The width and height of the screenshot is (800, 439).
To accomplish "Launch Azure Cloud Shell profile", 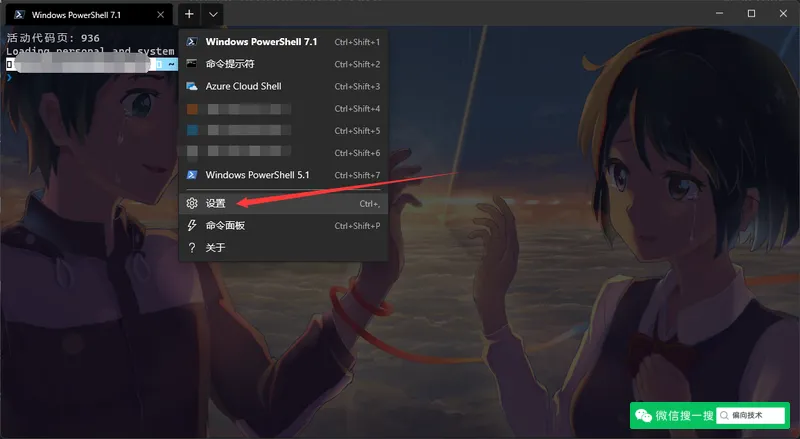I will (283, 86).
